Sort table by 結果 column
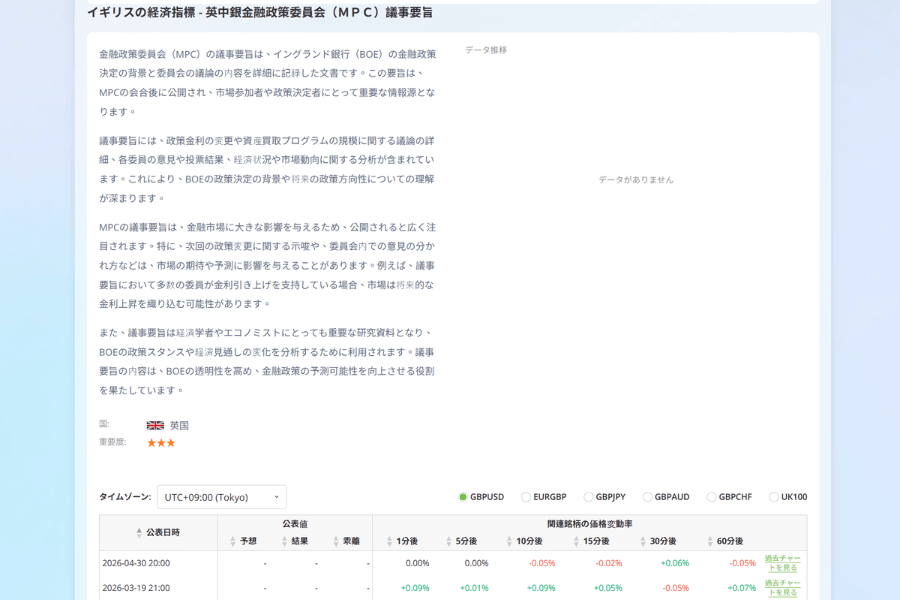 point(295,541)
